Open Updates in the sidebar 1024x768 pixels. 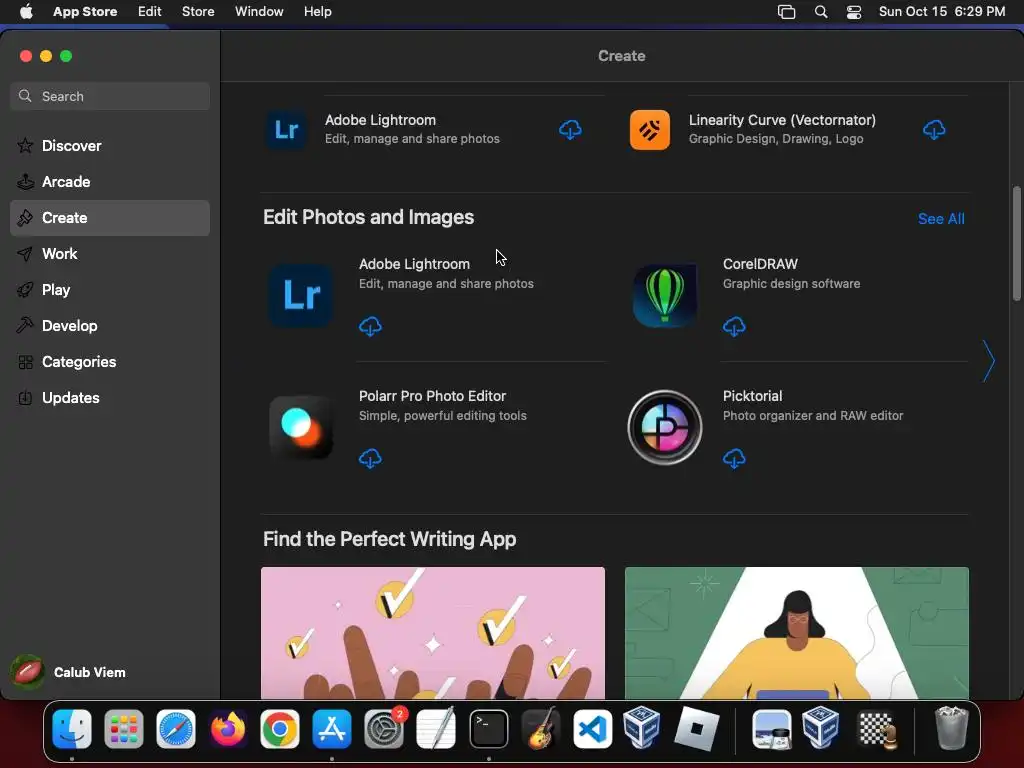(110, 397)
